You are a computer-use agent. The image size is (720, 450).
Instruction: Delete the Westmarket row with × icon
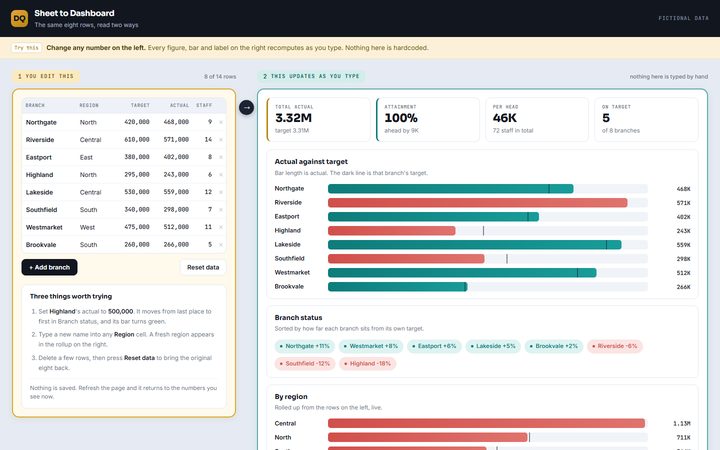click(x=221, y=227)
